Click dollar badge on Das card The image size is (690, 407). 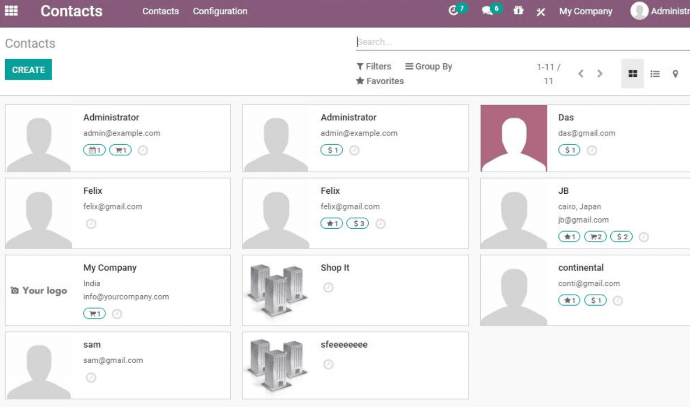[569, 150]
